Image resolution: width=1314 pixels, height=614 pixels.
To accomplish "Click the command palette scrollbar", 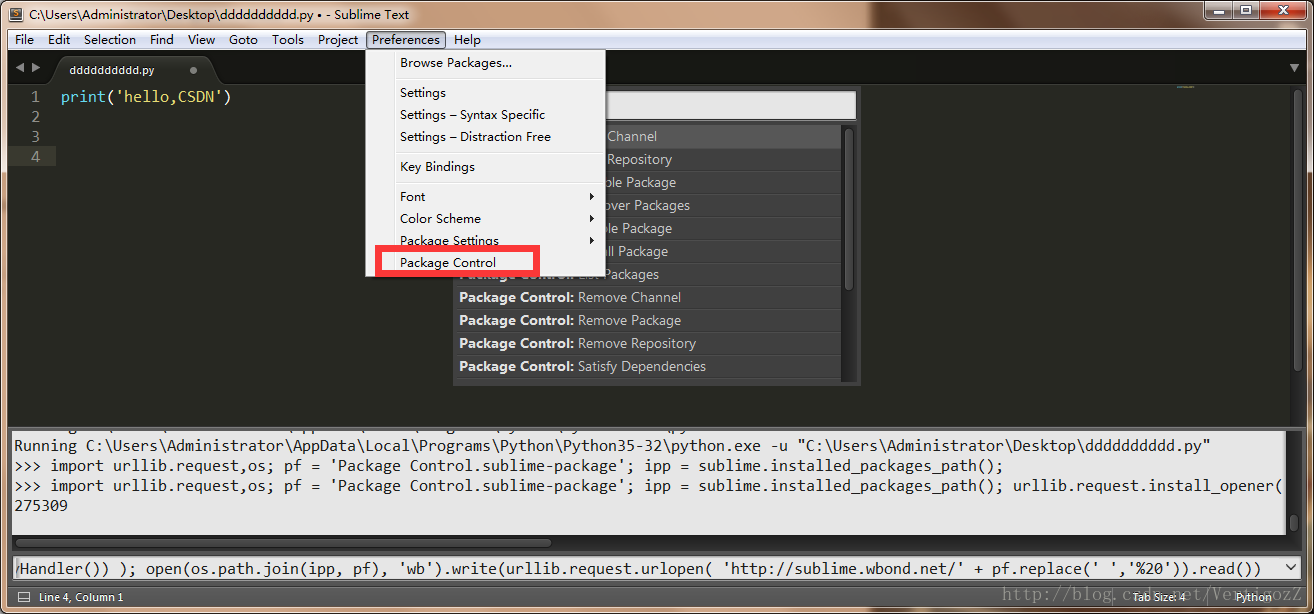I will pos(849,208).
